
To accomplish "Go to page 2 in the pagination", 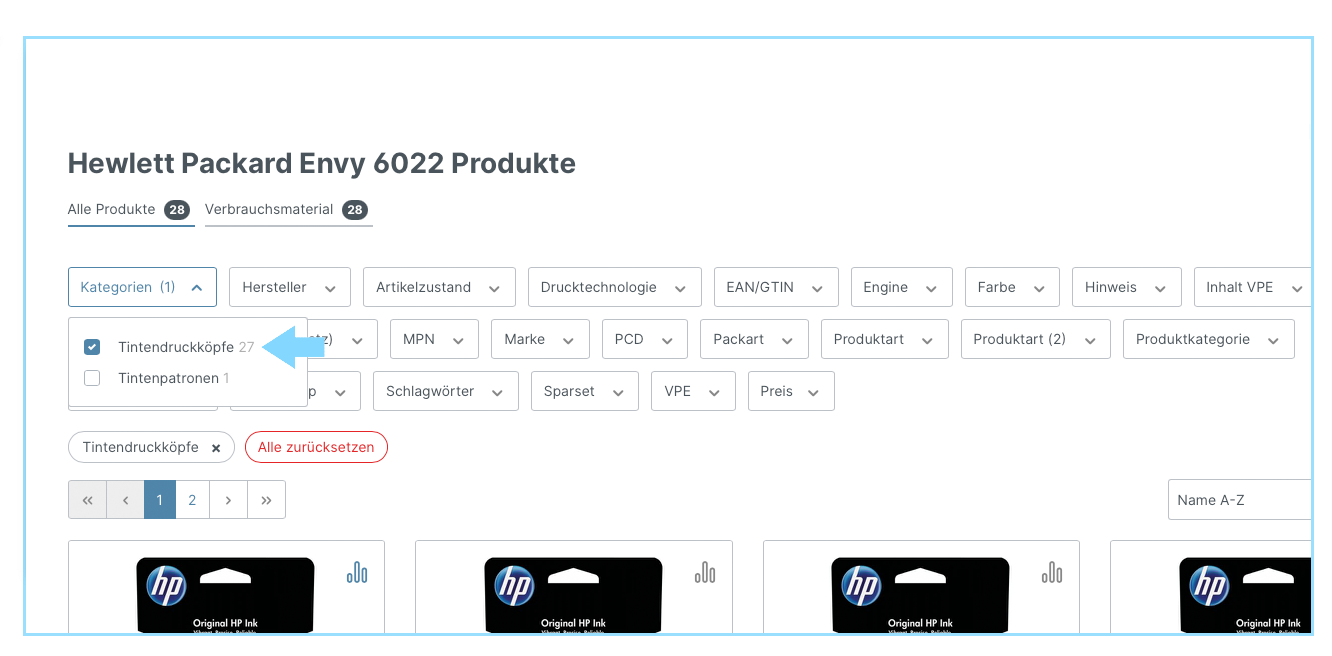I will [192, 500].
